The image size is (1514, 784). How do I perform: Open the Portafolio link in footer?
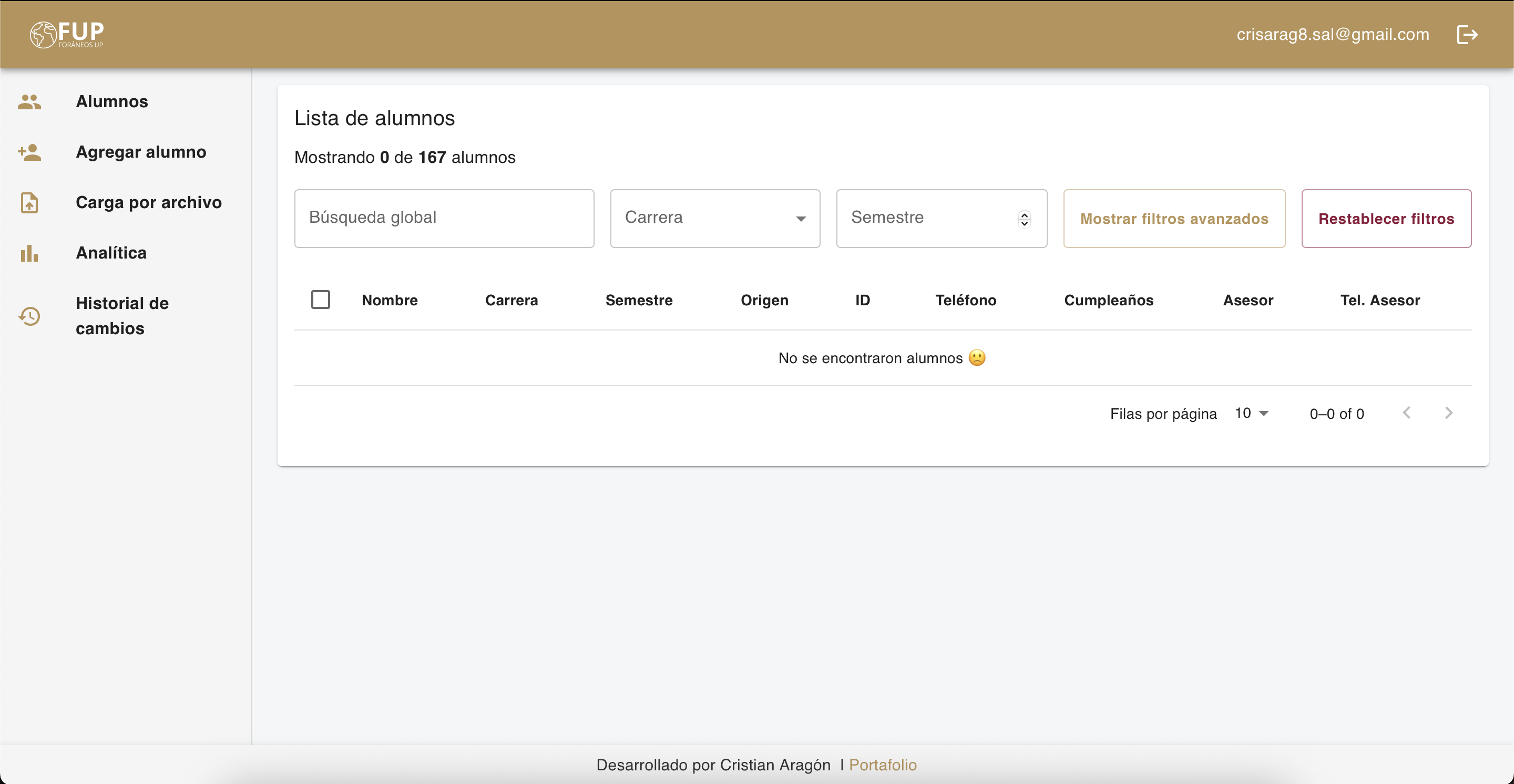point(882,765)
